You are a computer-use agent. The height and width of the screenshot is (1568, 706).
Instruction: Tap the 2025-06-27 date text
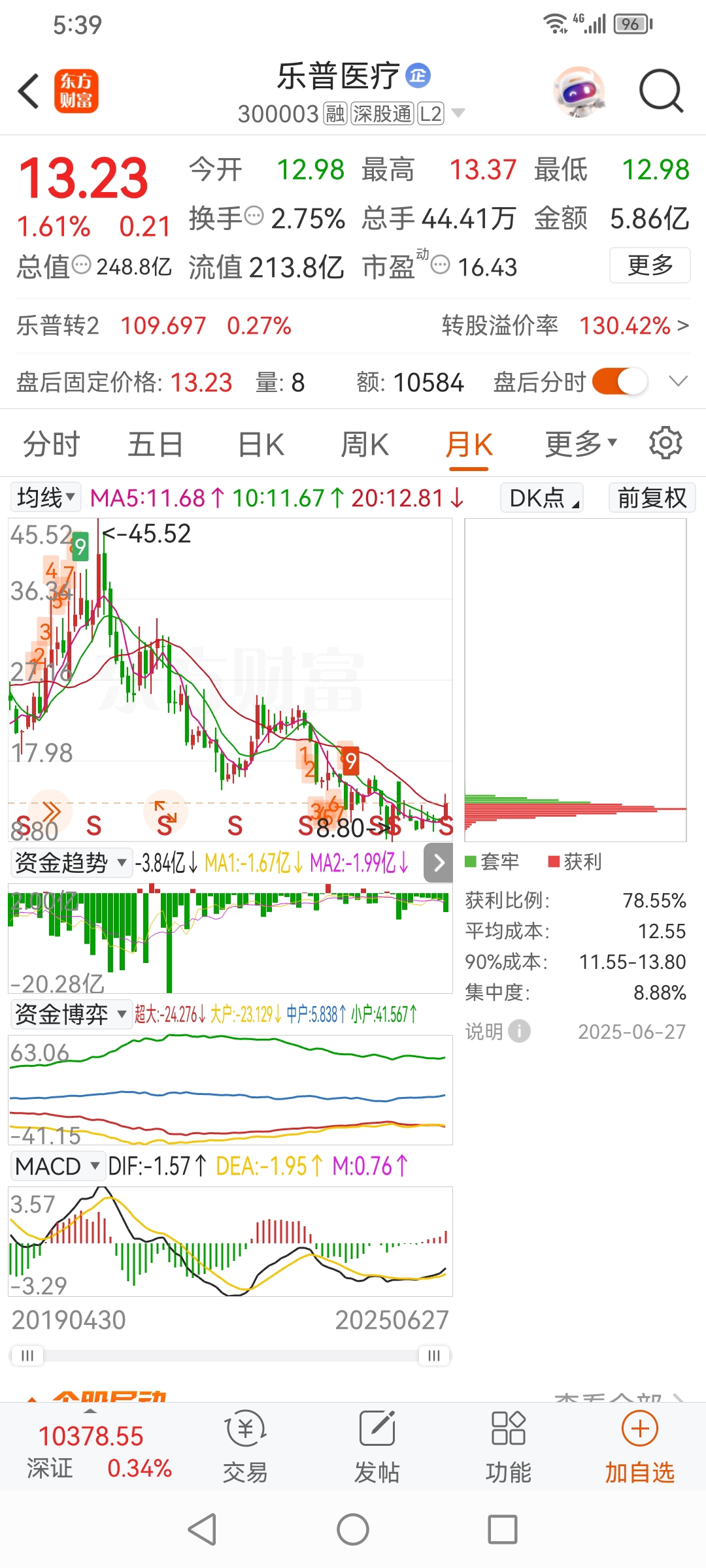point(632,1032)
